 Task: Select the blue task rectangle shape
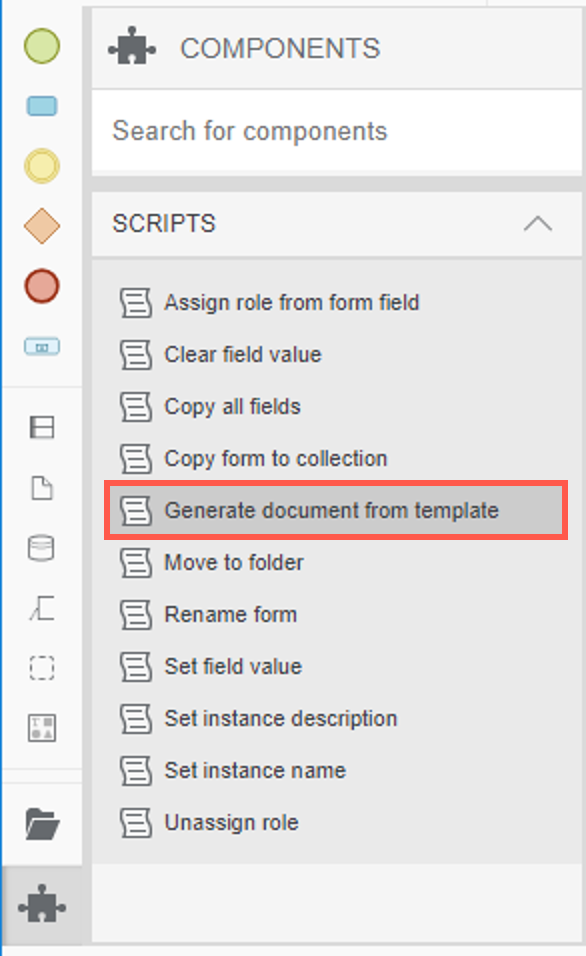[41, 106]
